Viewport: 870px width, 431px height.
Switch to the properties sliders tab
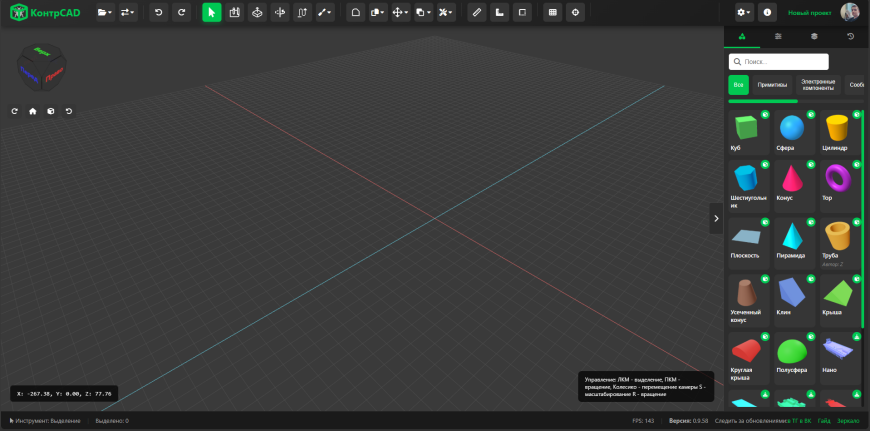pyautogui.click(x=778, y=37)
